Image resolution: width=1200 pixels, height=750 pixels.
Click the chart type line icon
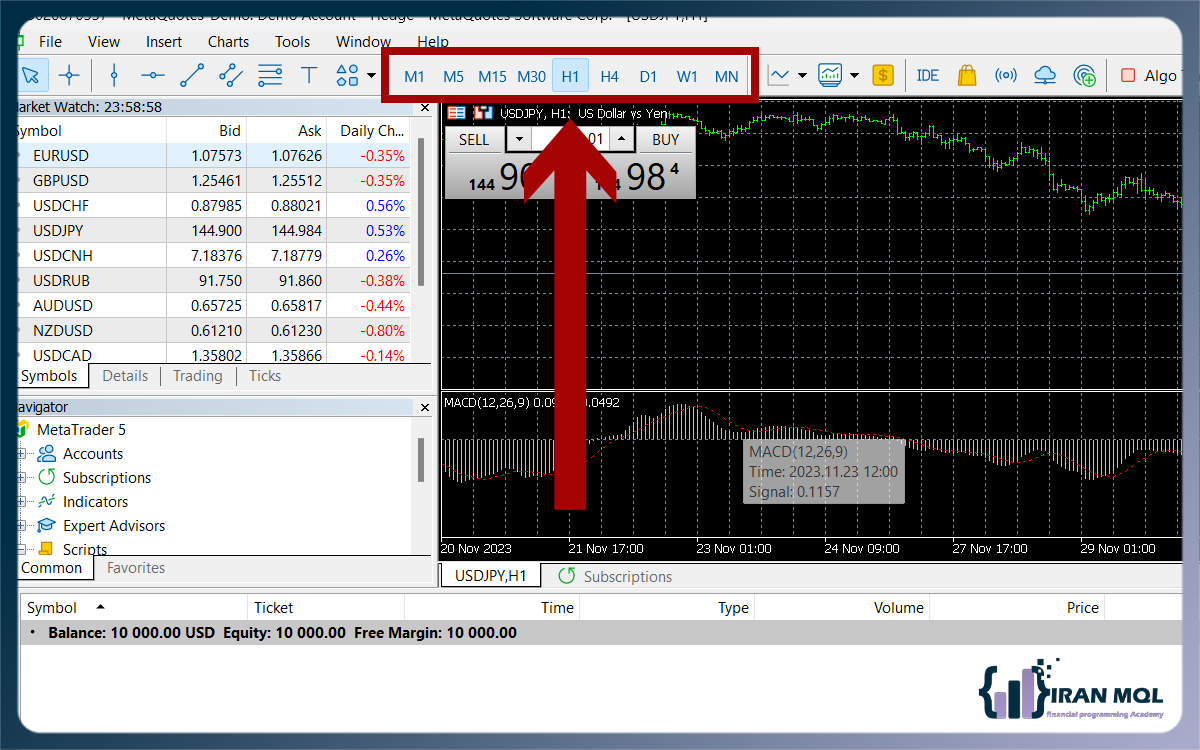779,75
